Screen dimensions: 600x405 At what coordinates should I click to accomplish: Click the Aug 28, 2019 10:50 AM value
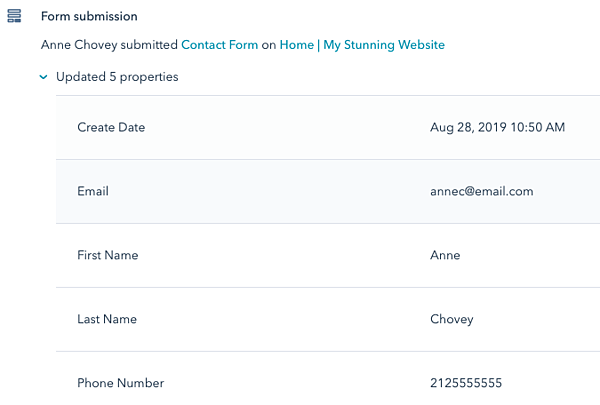pos(497,127)
